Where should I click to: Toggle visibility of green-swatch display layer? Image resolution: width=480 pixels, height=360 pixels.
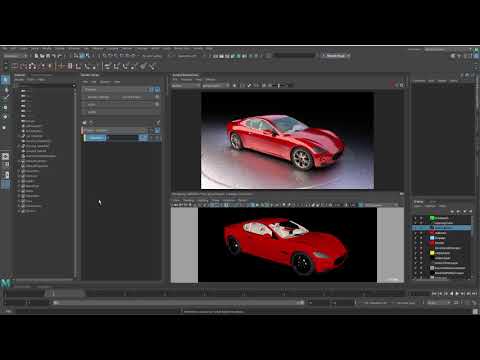point(415,218)
